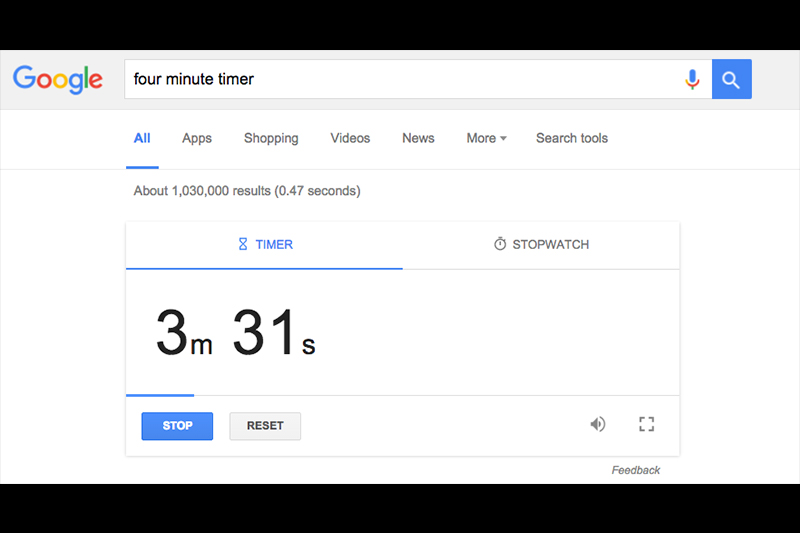Reset the timer with the Reset button

[x=265, y=426]
